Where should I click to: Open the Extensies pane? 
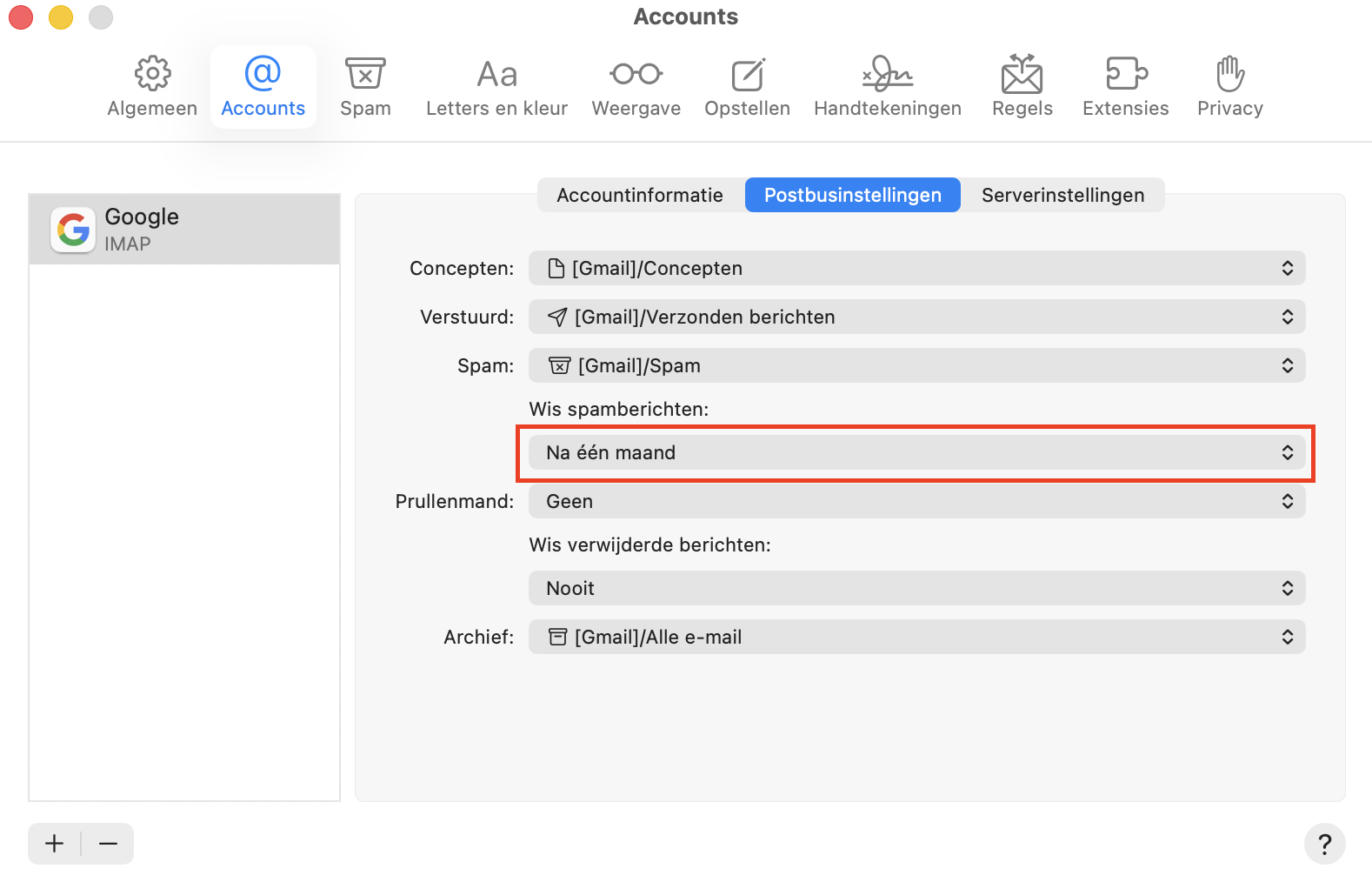[1125, 87]
